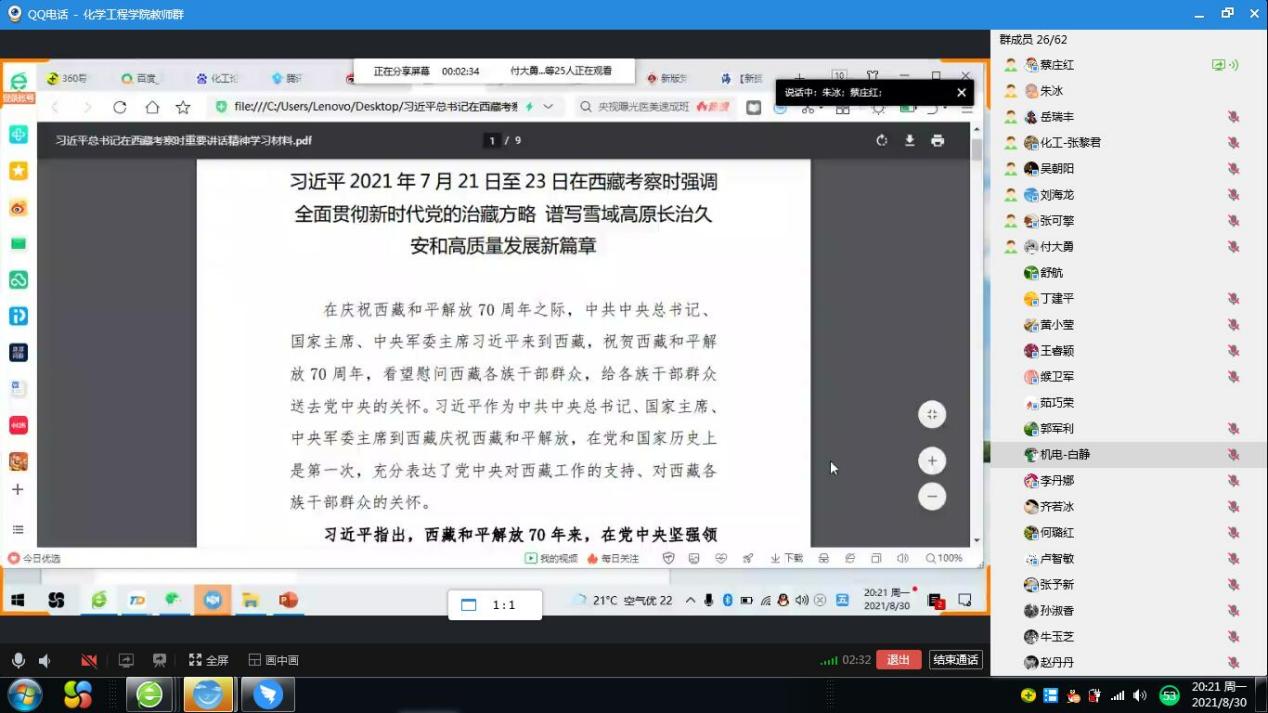1268x713 pixels.
Task: Enable picture-in-picture (画中画) mode
Action: click(x=274, y=660)
